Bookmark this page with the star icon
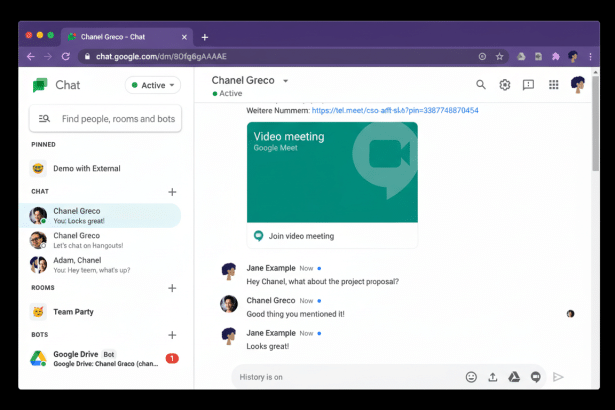 tap(499, 56)
